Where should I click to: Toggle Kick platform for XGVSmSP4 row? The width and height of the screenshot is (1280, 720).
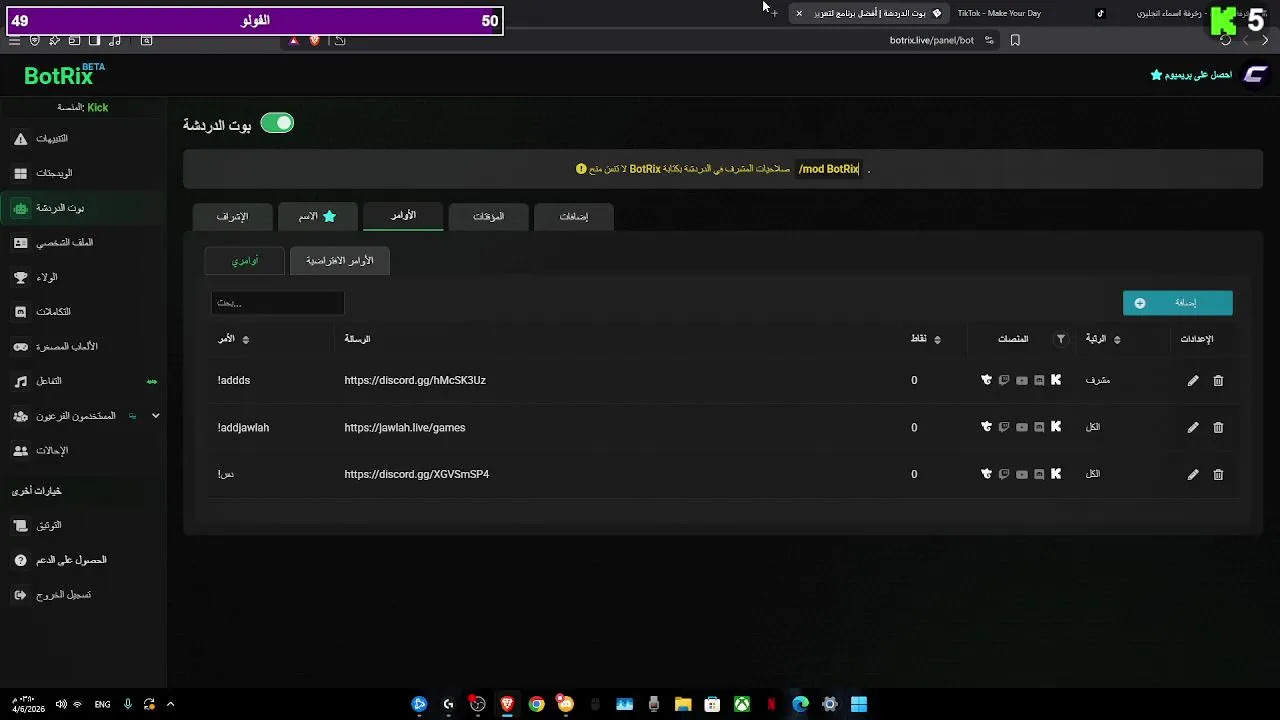(x=1056, y=474)
